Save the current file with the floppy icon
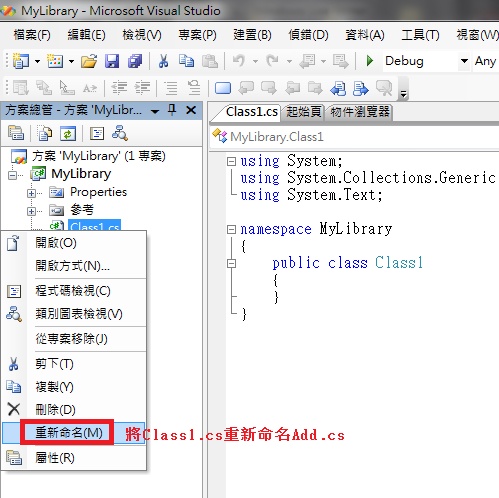 (112, 61)
